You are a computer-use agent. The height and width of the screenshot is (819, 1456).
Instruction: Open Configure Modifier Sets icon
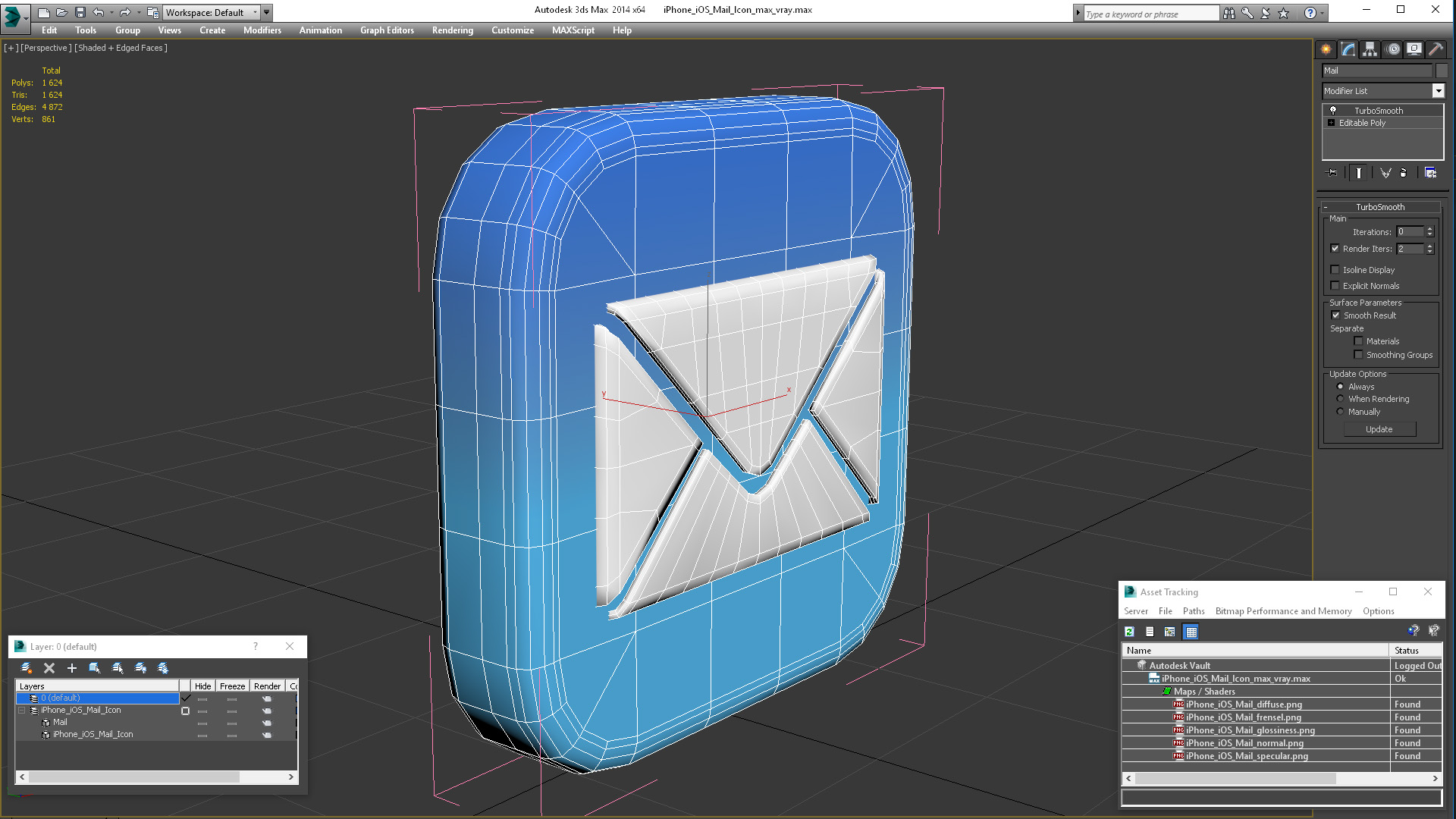(1430, 173)
